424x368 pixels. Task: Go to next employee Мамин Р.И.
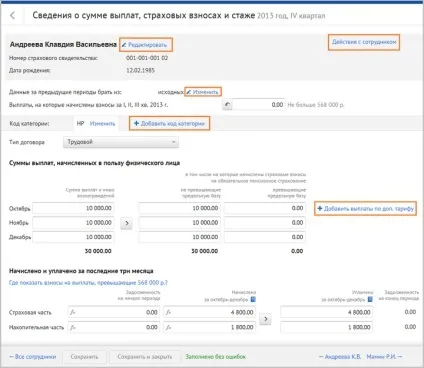tap(384, 357)
